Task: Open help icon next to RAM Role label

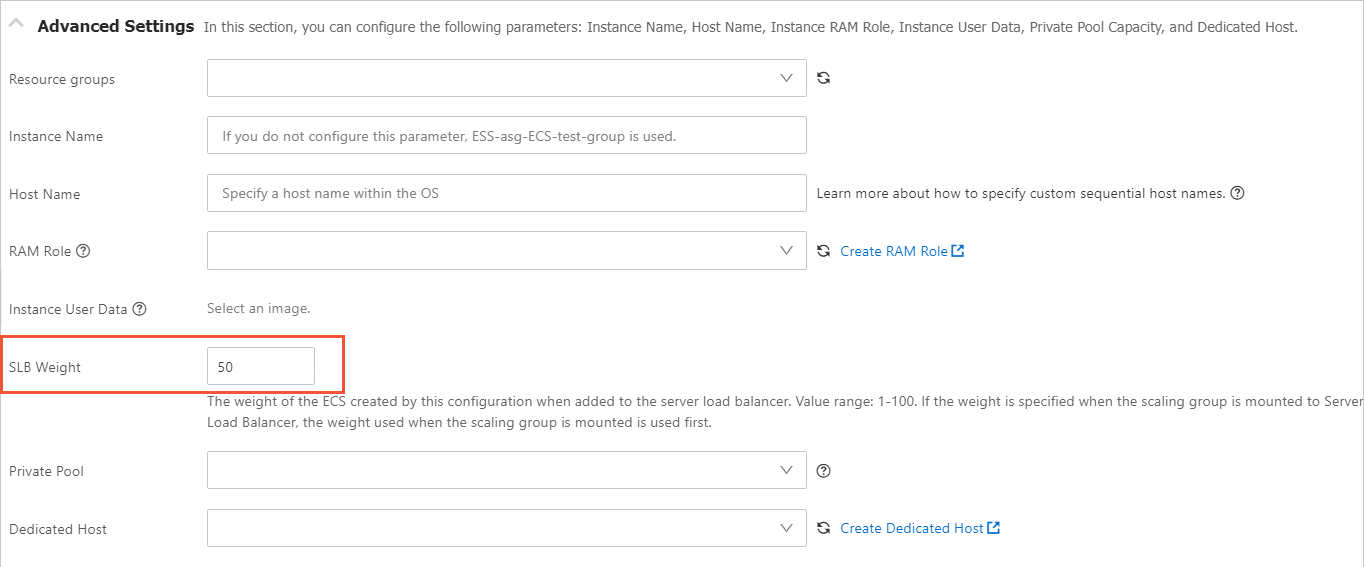Action: pos(83,251)
